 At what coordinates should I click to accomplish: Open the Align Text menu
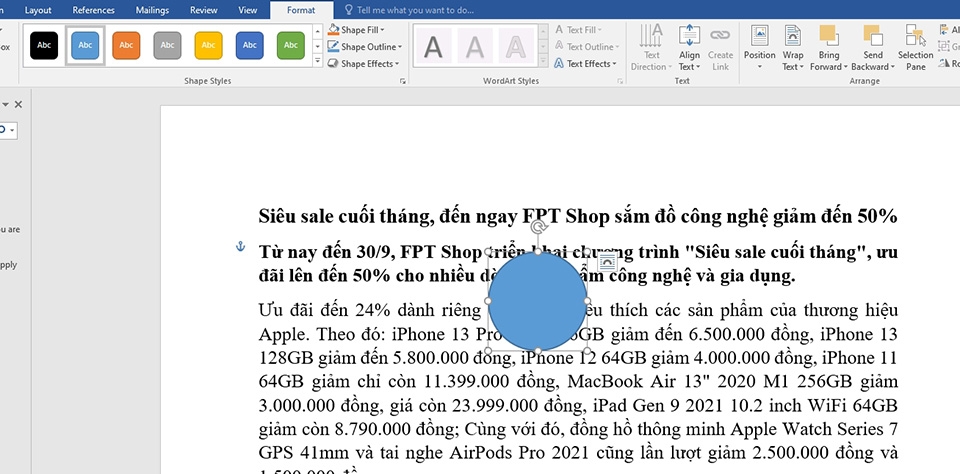coord(689,48)
